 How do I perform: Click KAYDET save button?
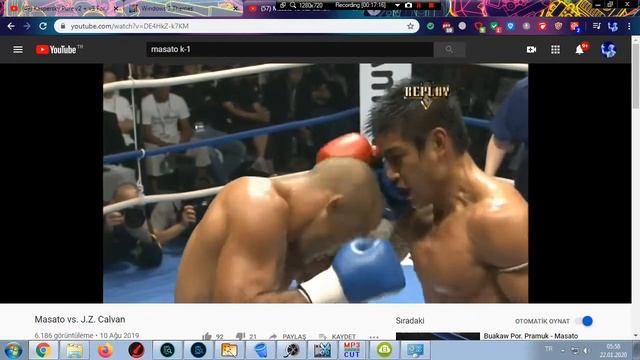point(337,337)
